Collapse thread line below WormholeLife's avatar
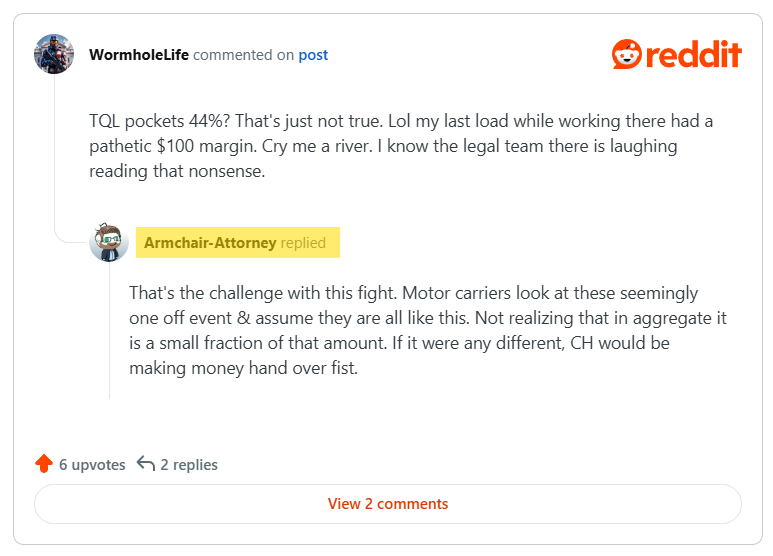 tap(54, 150)
